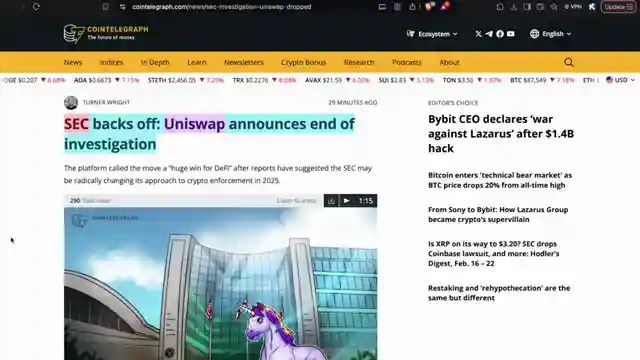This screenshot has height=360, width=640.
Task: Click the search magnifier icon
Action: tap(569, 62)
